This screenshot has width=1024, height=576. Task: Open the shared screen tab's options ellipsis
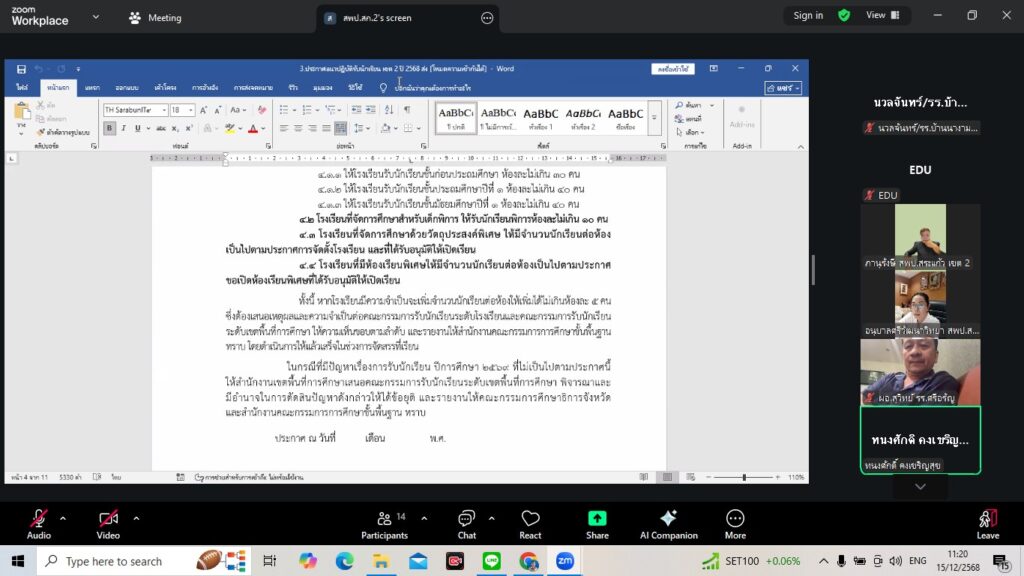click(487, 17)
